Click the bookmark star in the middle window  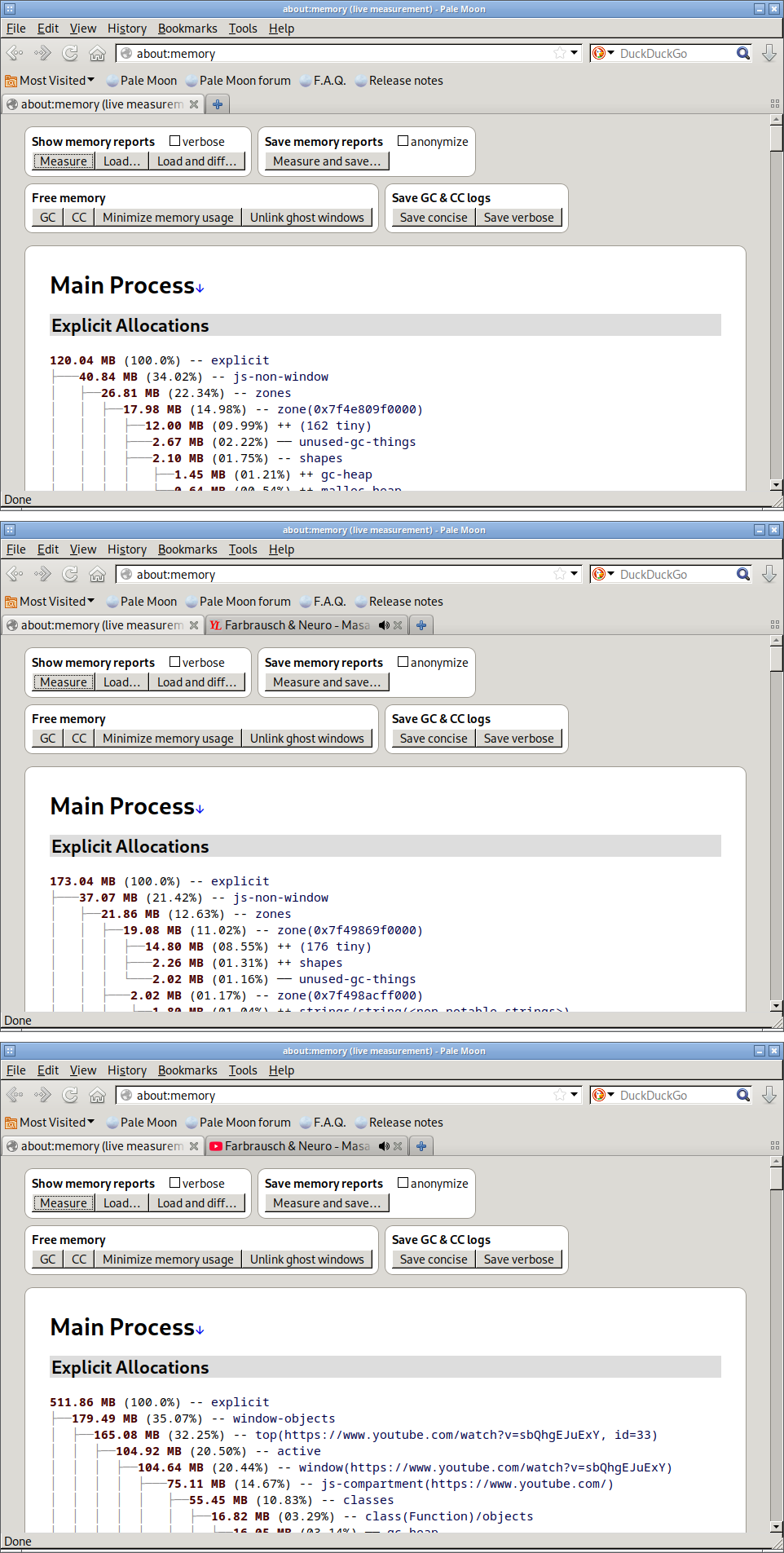(x=560, y=574)
